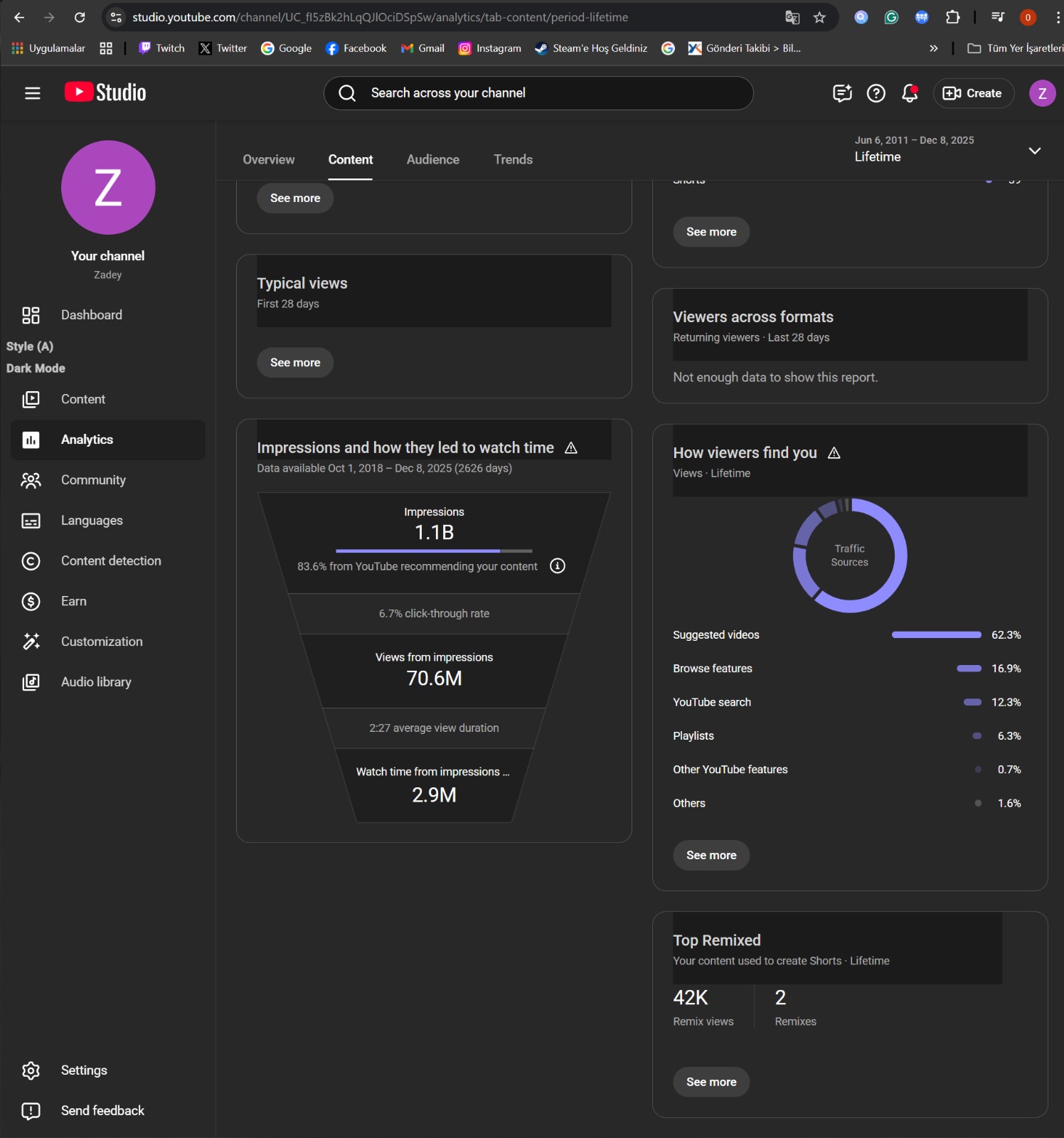This screenshot has height=1138, width=1064.
Task: Expand the Lifetime date range dropdown
Action: pyautogui.click(x=1034, y=150)
